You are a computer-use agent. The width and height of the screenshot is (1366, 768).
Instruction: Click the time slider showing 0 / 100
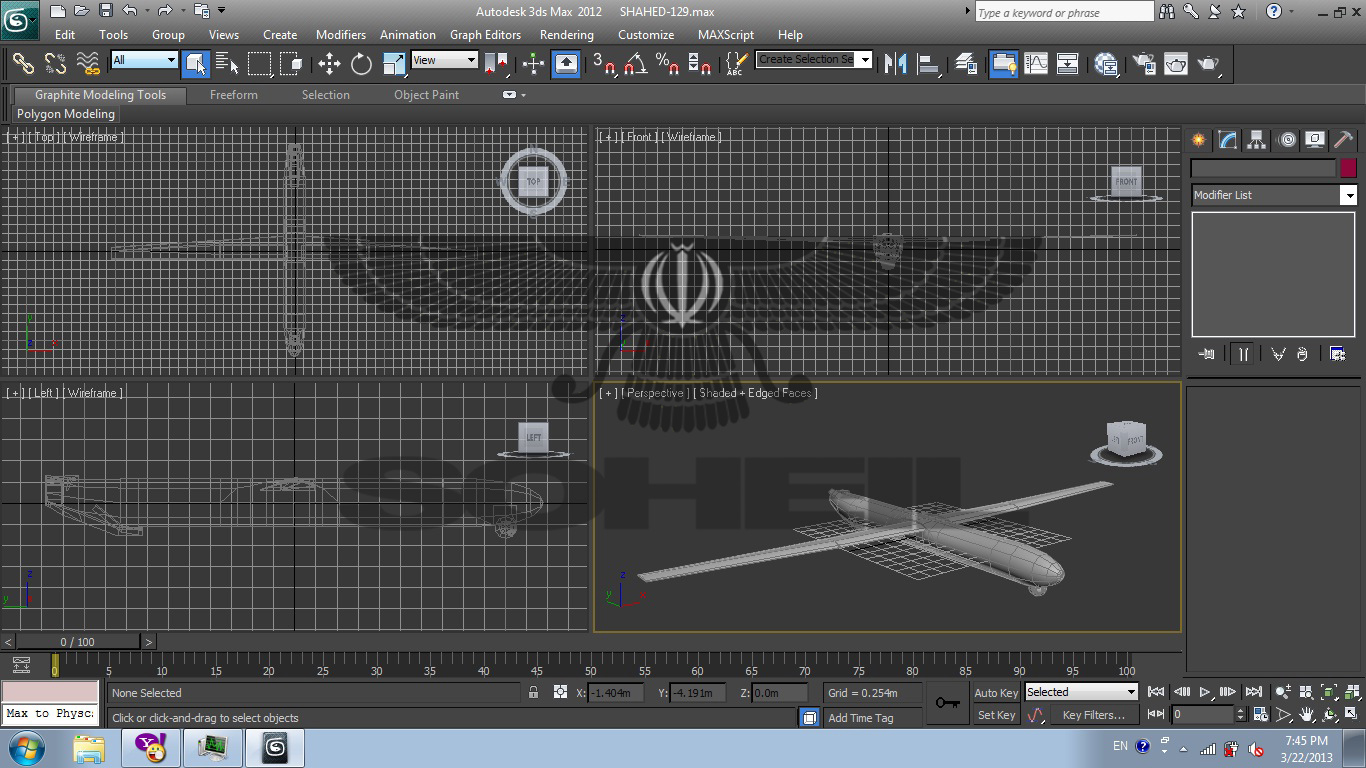click(x=78, y=642)
